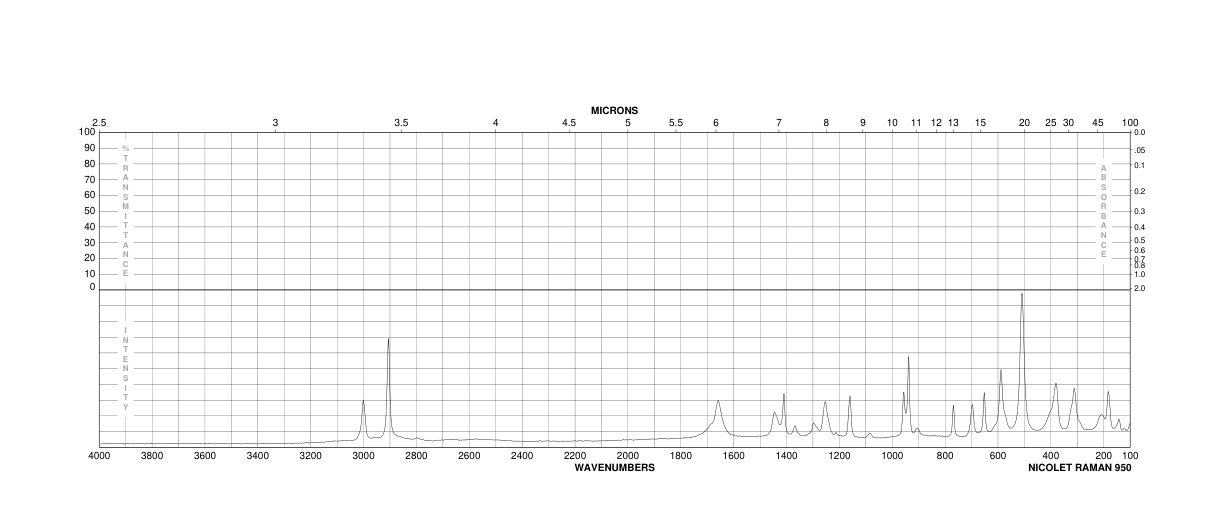This screenshot has width=1224, height=528.
Task: Click the MICRONS axis title
Action: pos(614,110)
